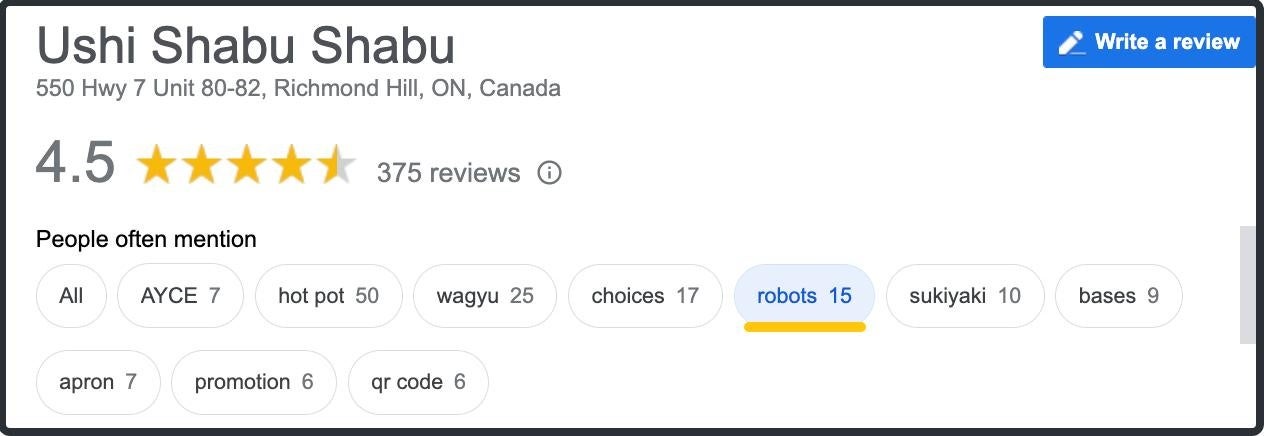Click the 4.5 rating number

click(75, 164)
